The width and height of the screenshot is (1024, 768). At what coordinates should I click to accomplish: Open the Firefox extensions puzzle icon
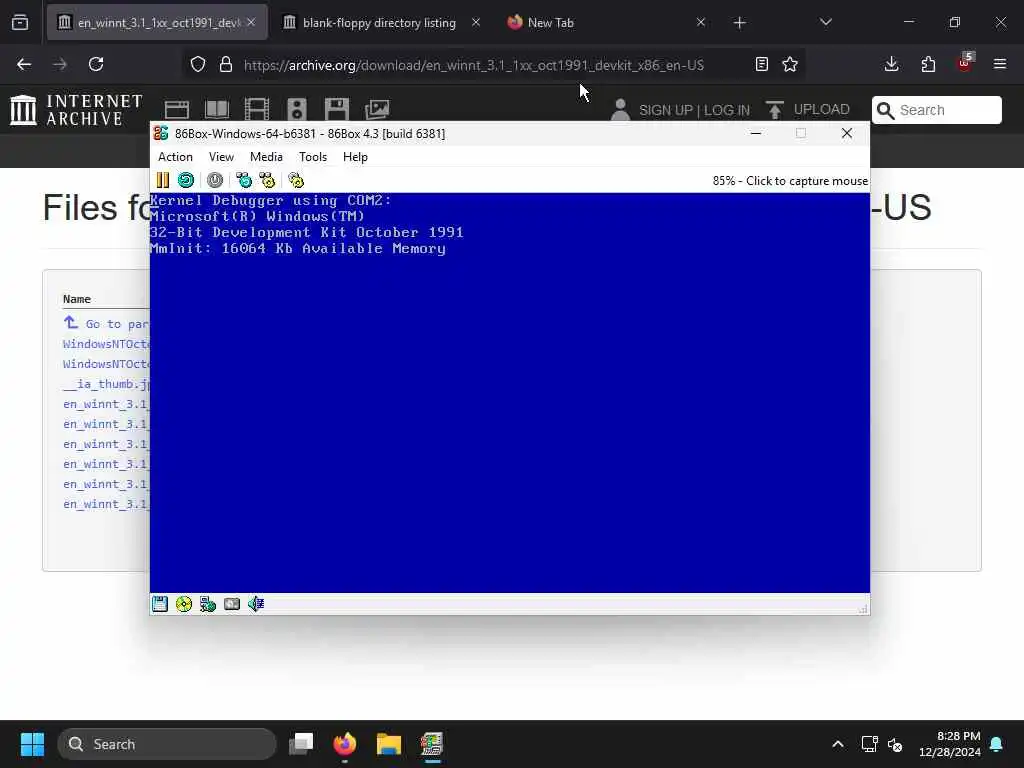click(x=928, y=64)
